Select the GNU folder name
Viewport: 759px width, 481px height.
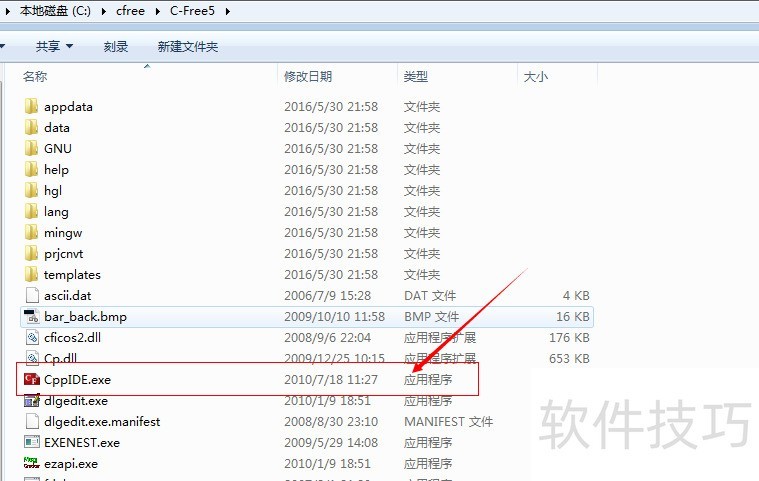[58, 149]
